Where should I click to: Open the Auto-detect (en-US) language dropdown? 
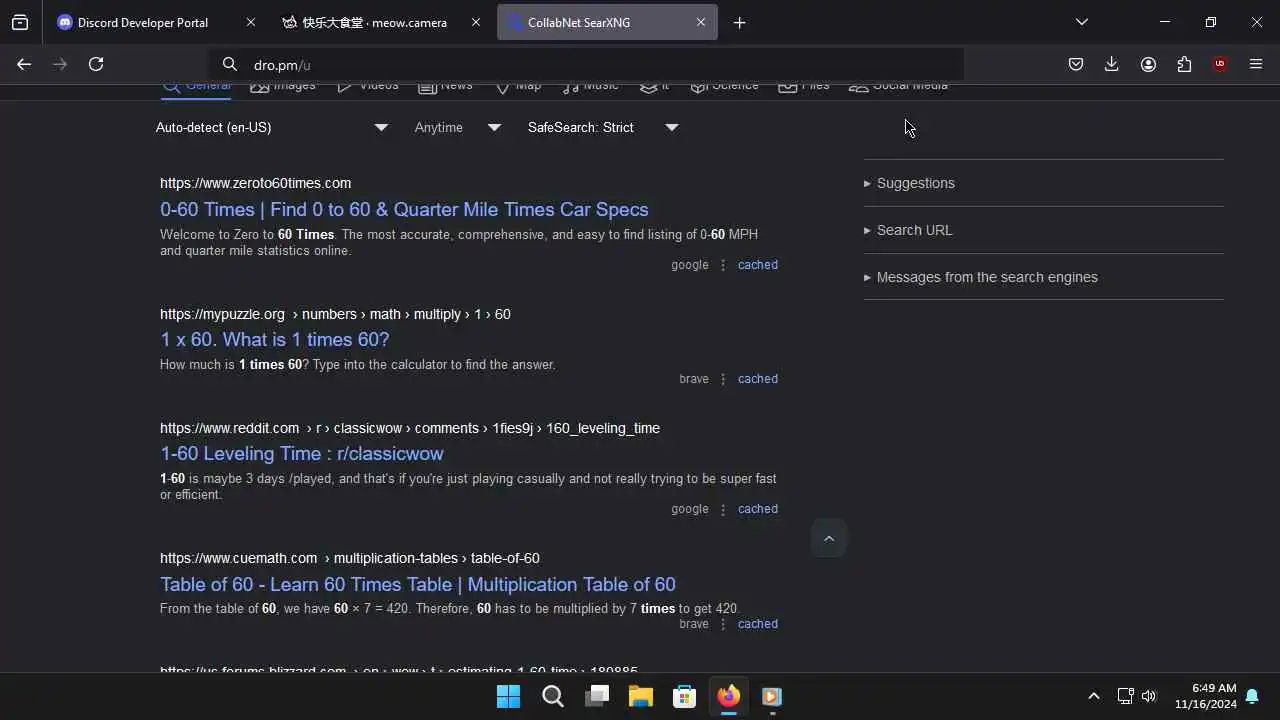(271, 127)
